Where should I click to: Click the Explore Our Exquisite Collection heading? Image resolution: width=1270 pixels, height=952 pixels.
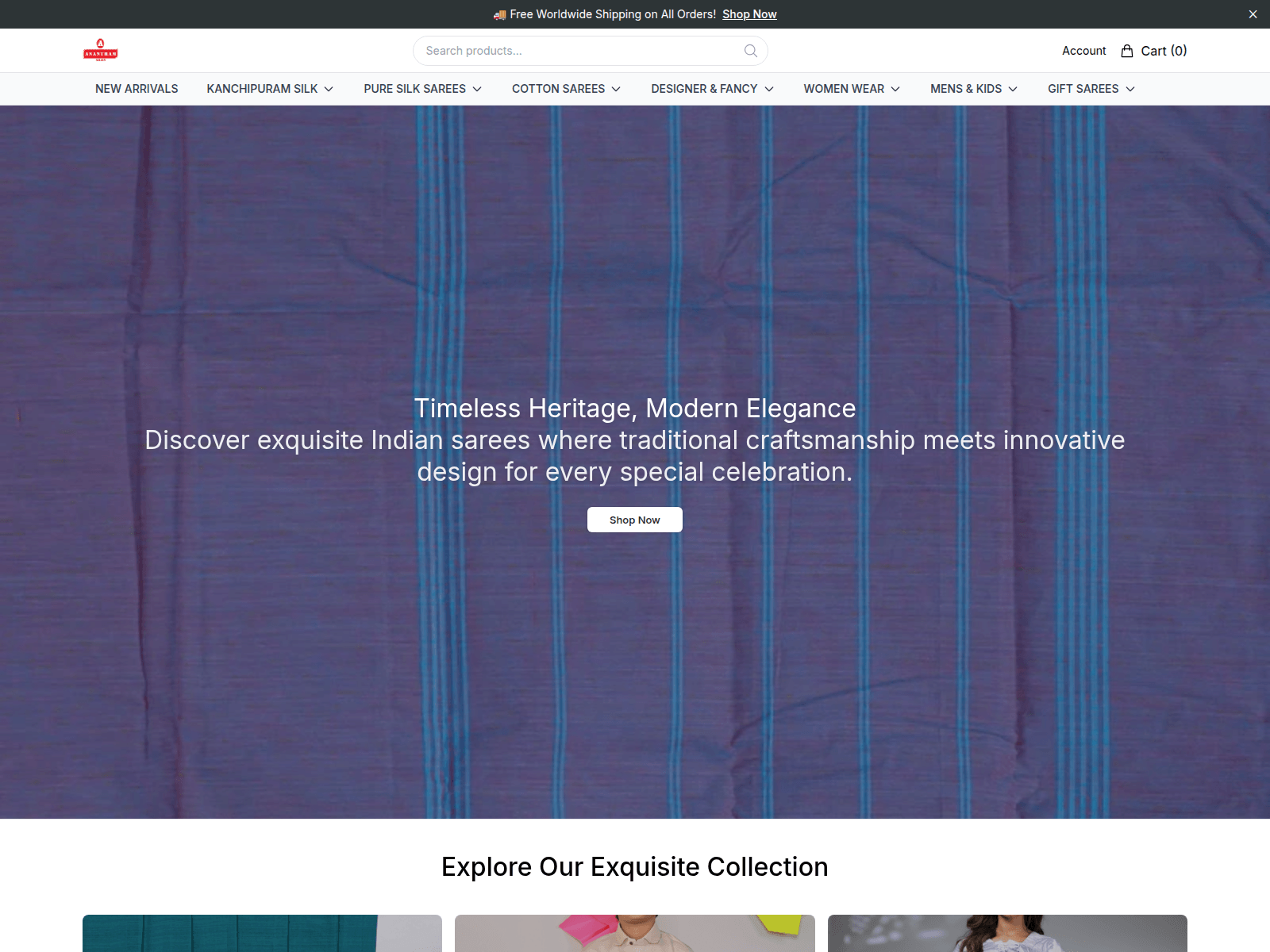(635, 867)
